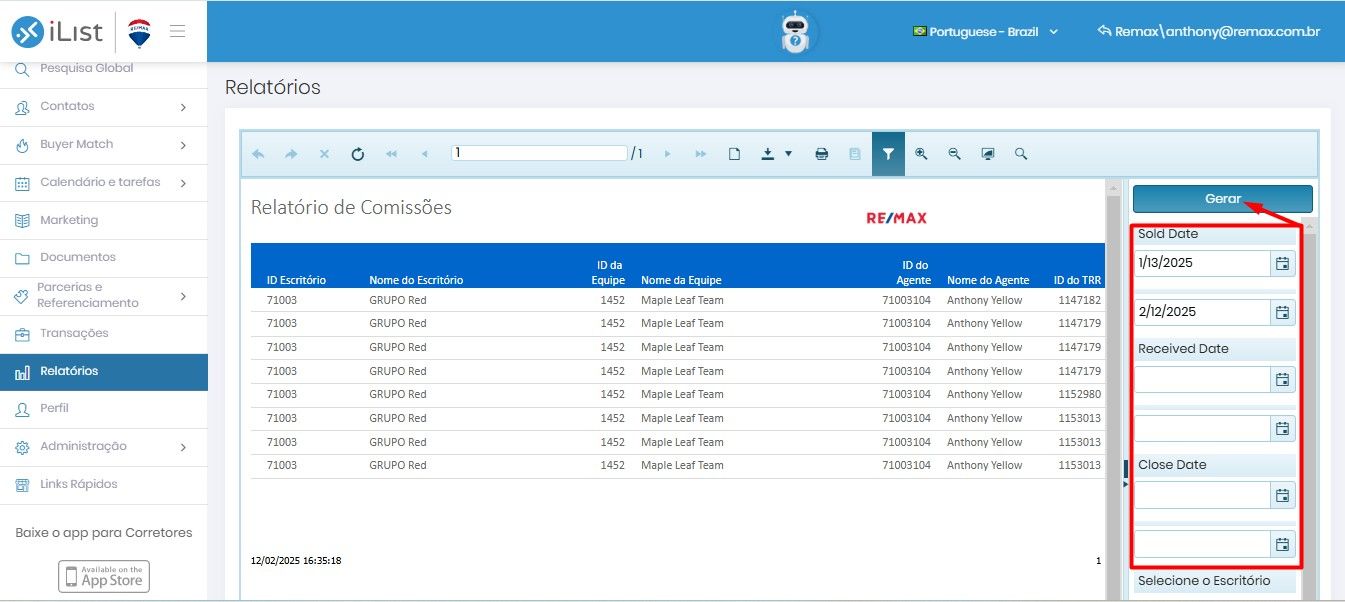1345x602 pixels.
Task: Click the Sold Date field showing 2/12/2025
Action: coord(1202,312)
